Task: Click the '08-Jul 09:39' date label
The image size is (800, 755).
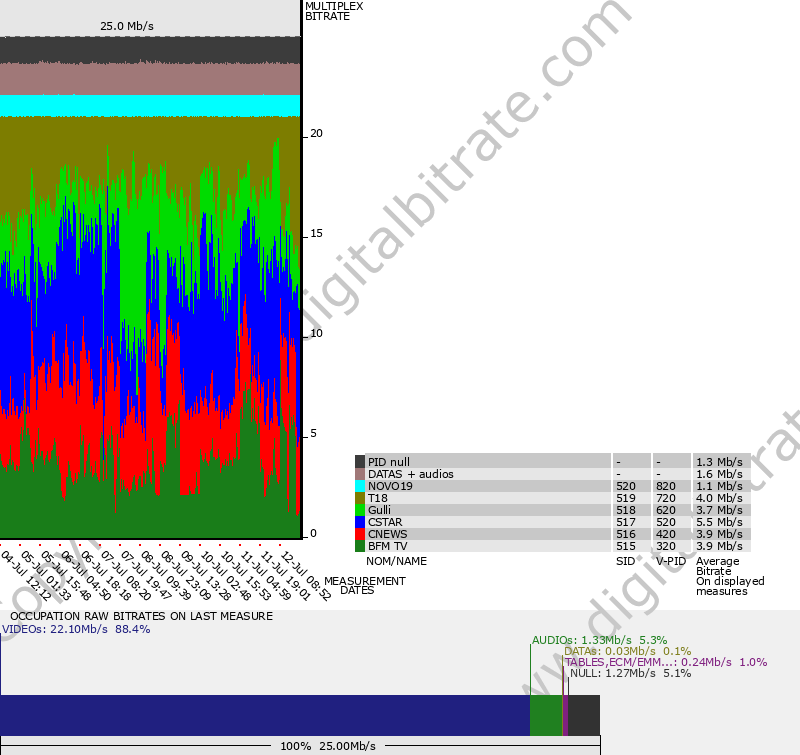Action: pos(166,576)
